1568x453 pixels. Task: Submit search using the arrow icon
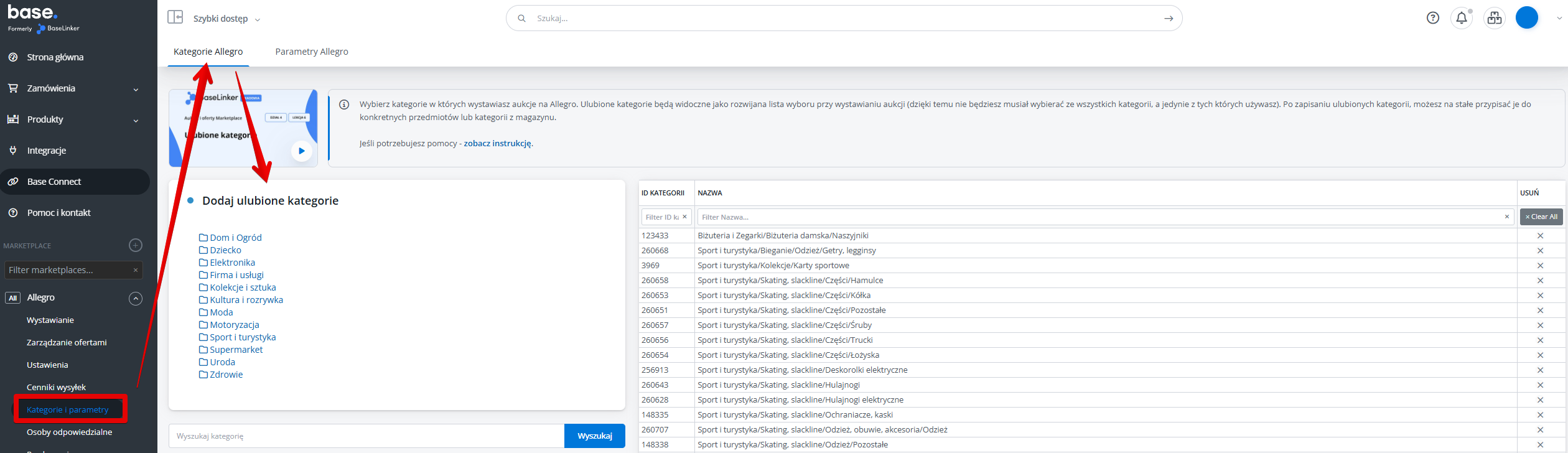click(1169, 19)
